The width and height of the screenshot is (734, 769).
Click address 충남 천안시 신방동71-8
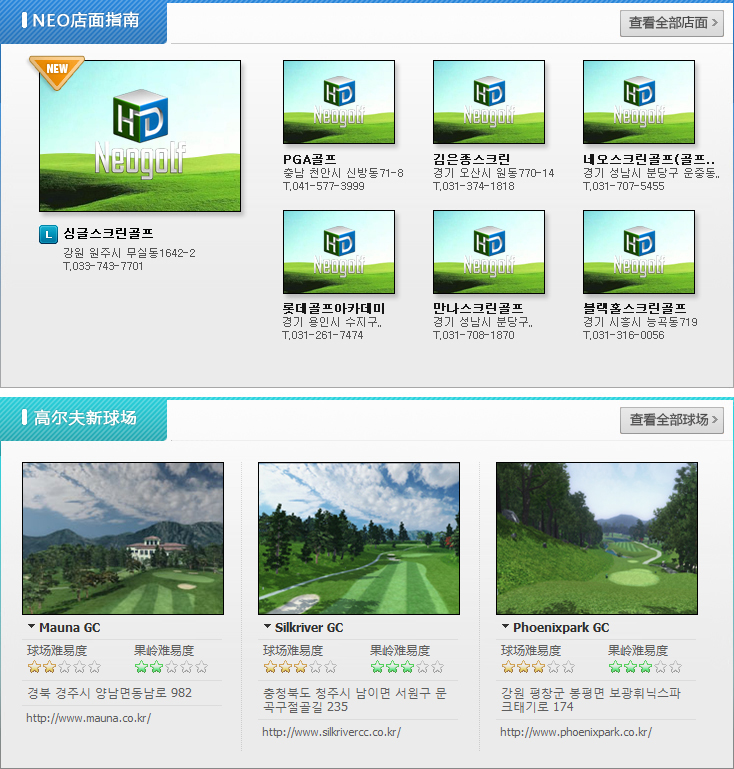pyautogui.click(x=343, y=173)
